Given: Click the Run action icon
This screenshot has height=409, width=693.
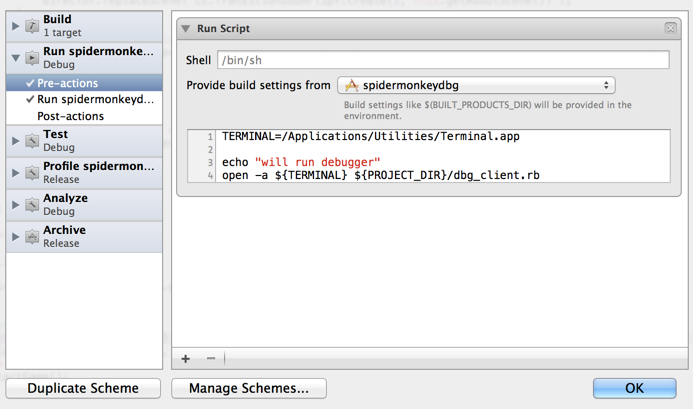Looking at the screenshot, I should [32, 58].
